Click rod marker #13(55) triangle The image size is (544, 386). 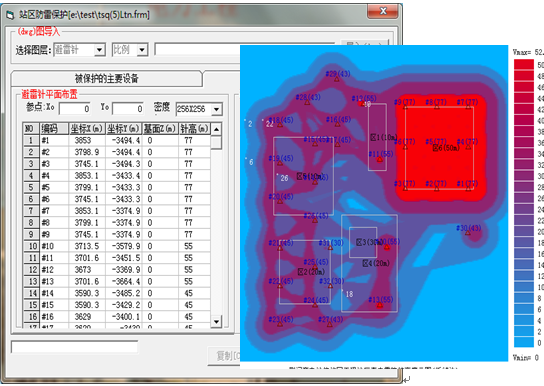[x=380, y=305]
